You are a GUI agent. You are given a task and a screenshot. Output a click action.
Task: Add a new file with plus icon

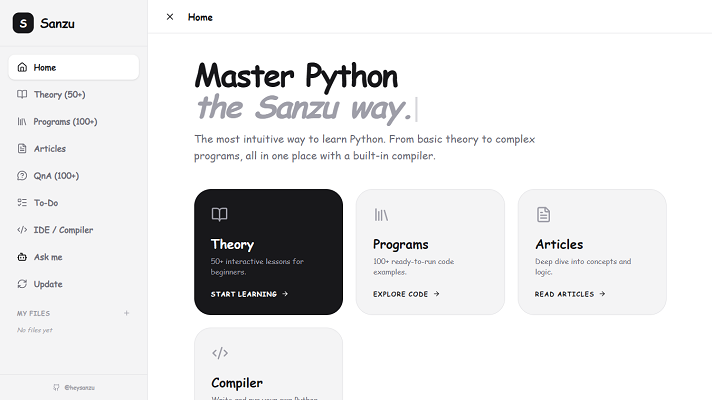pyautogui.click(x=127, y=313)
